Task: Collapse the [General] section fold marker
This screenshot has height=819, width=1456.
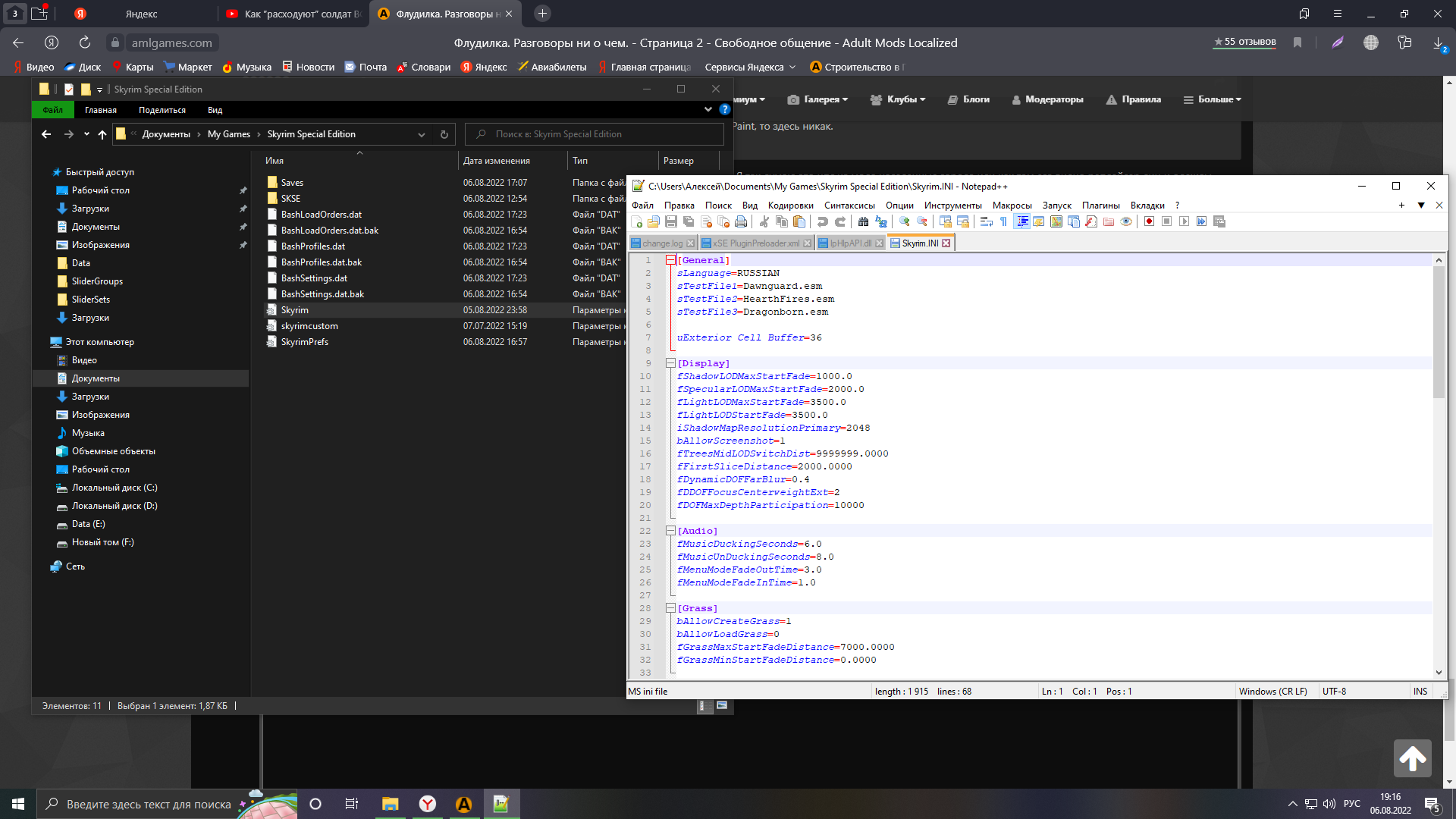Action: pos(670,260)
